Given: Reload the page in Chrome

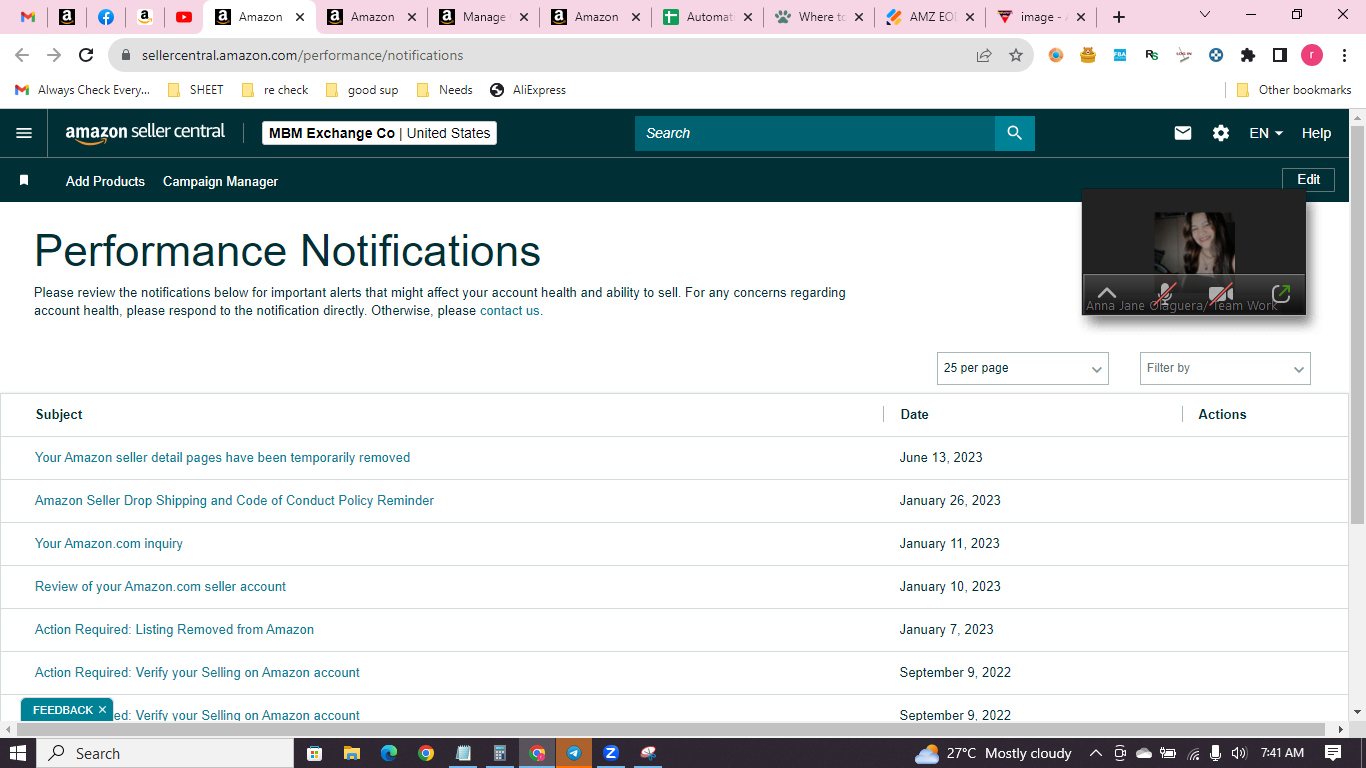Looking at the screenshot, I should pos(86,55).
